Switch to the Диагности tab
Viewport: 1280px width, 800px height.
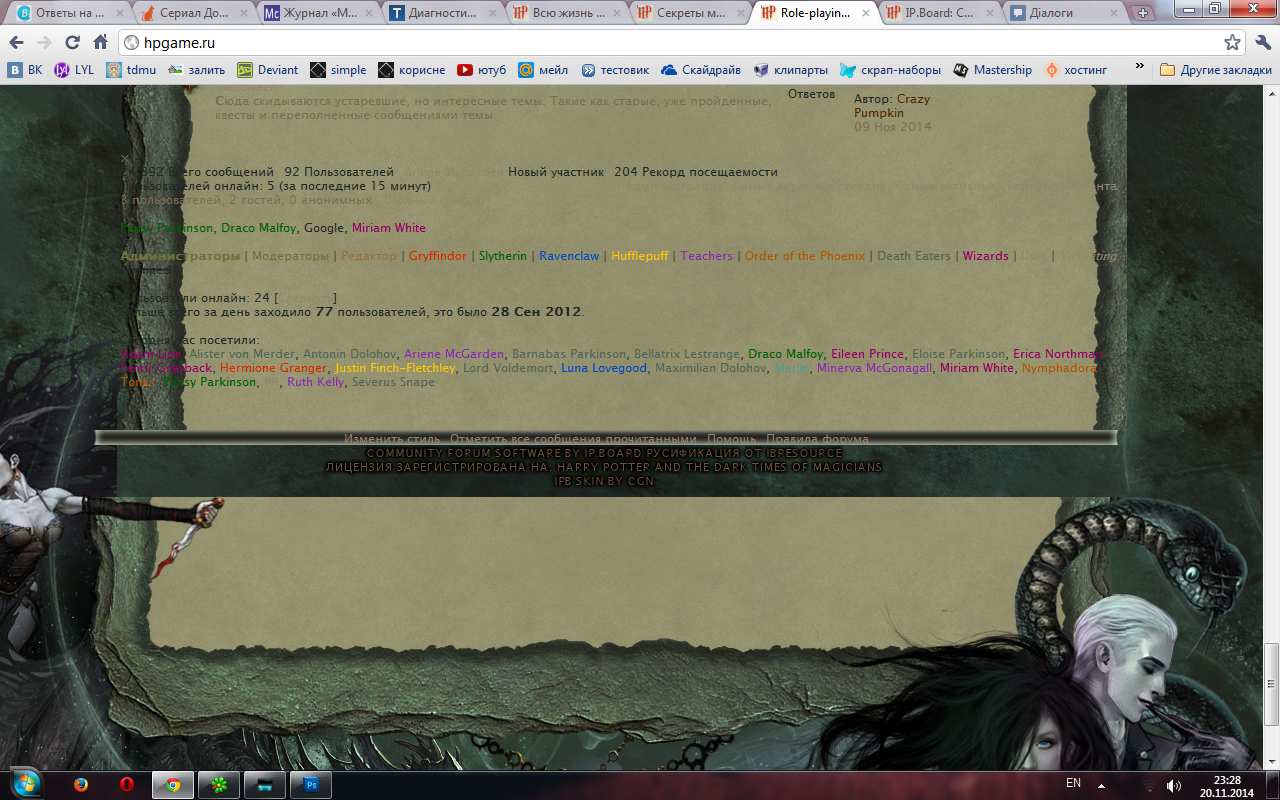[x=440, y=13]
